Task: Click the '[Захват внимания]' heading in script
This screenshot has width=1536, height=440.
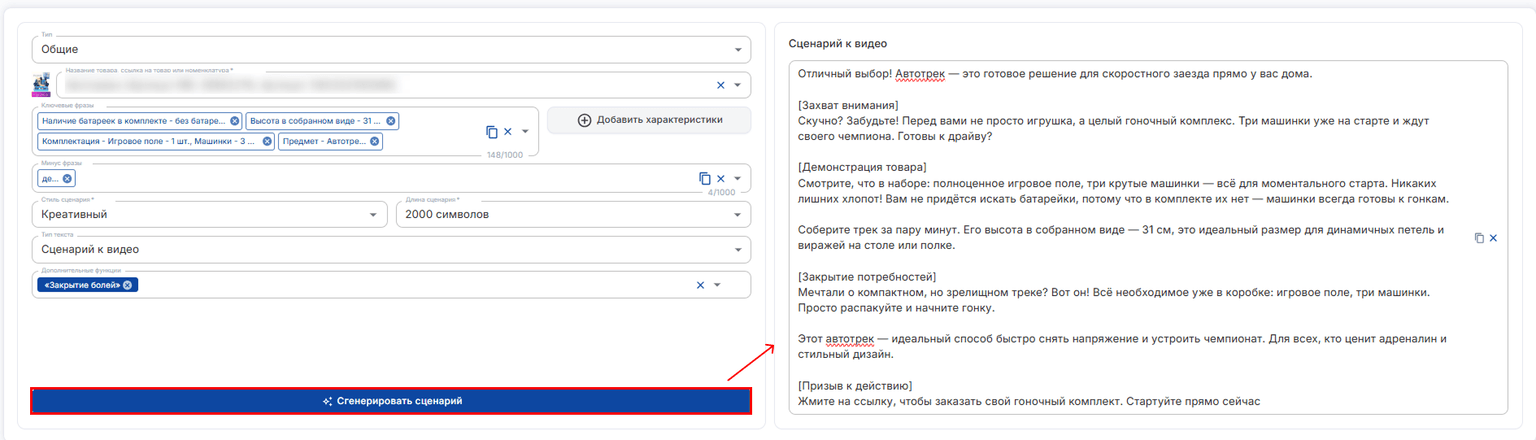Action: pos(848,106)
